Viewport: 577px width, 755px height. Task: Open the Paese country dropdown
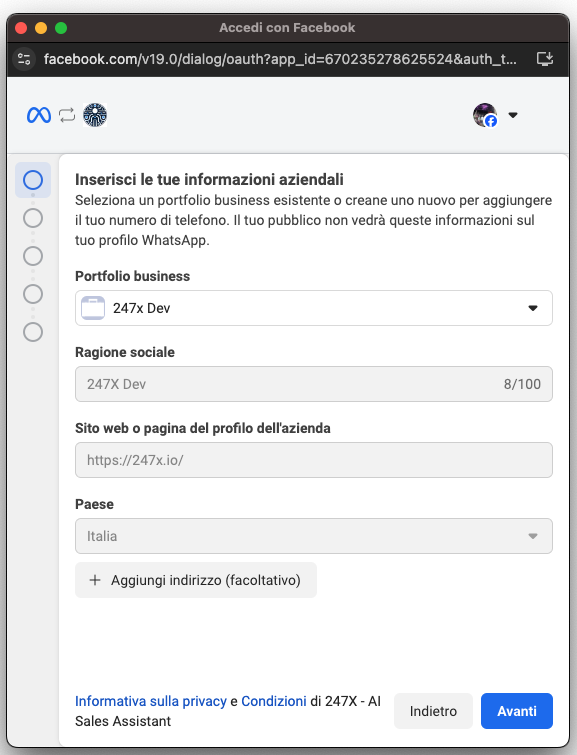[x=314, y=536]
